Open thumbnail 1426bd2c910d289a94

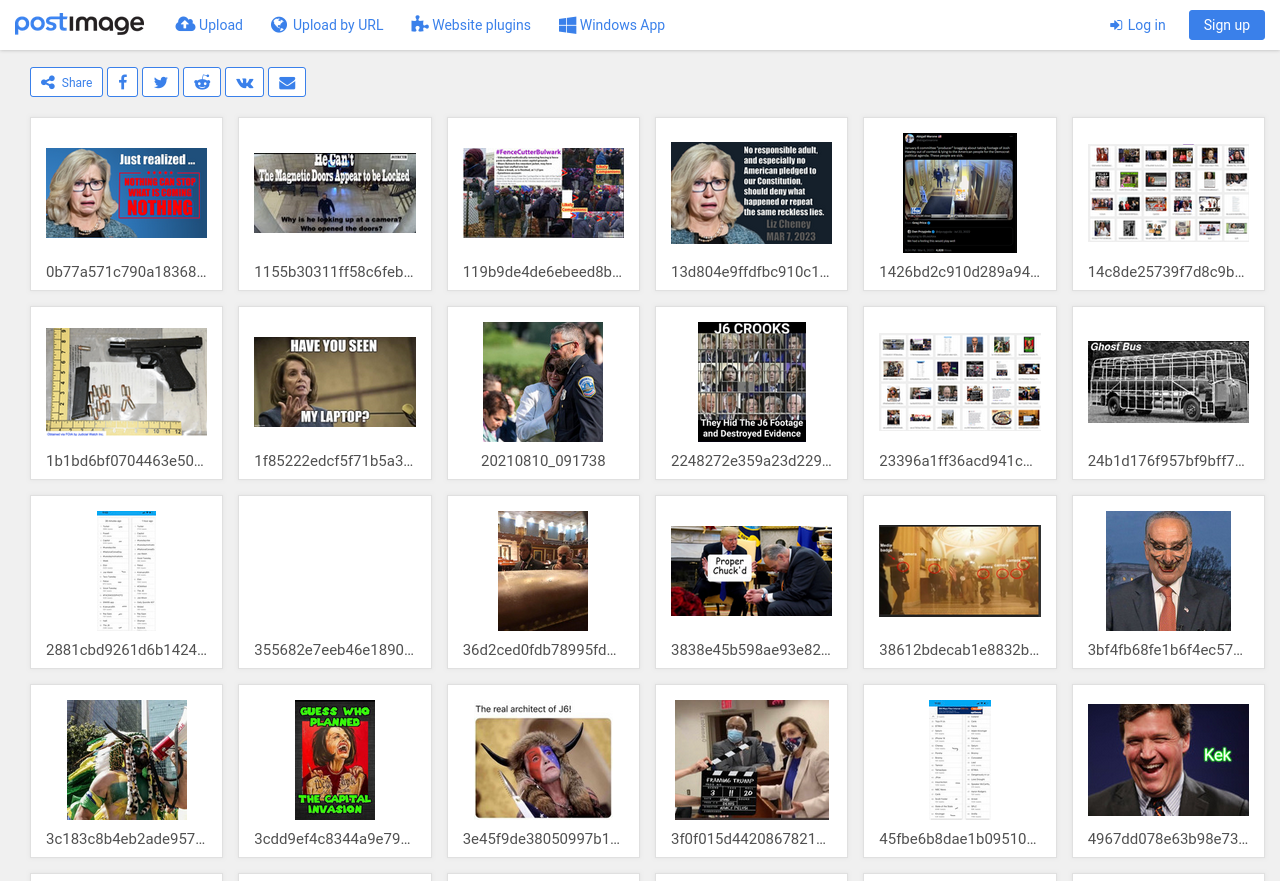pyautogui.click(x=960, y=193)
